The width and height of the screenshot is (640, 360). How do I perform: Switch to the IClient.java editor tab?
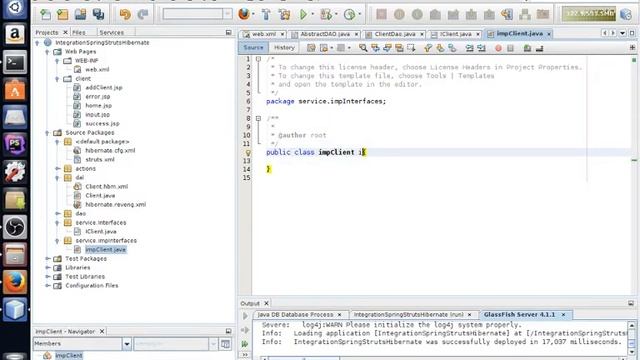tap(456, 34)
